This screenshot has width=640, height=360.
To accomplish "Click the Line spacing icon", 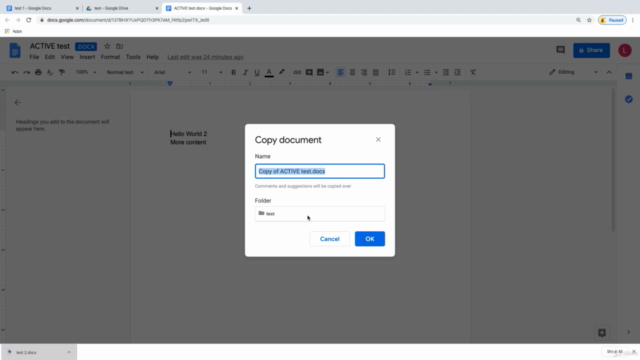I will pos(391,72).
